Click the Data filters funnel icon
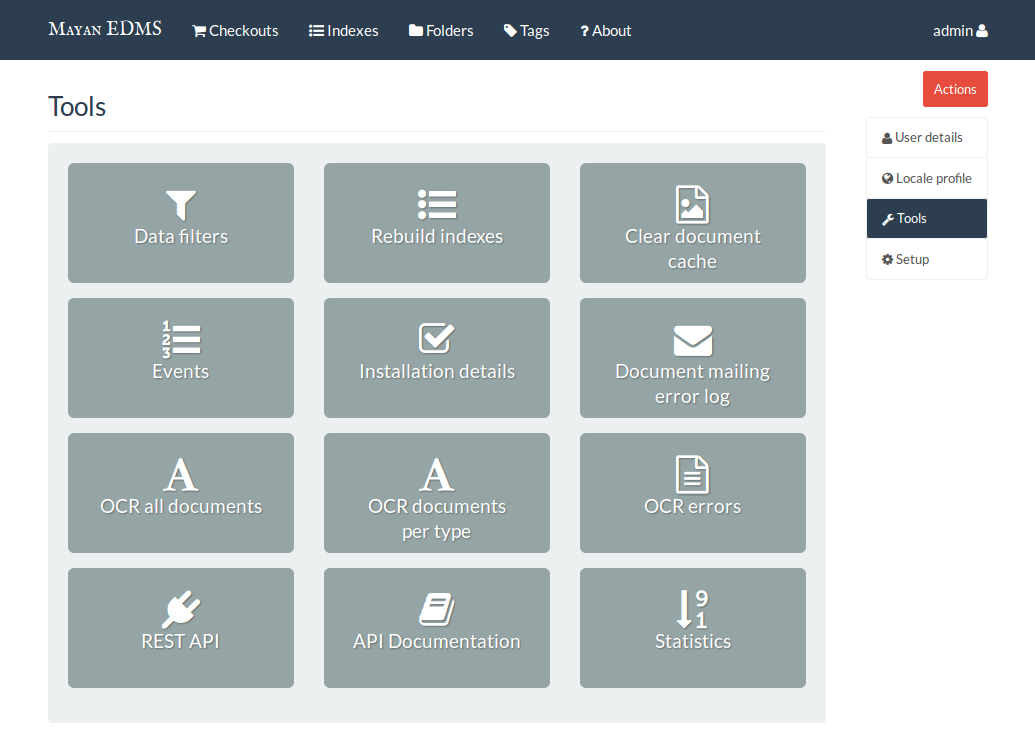The width and height of the screenshot is (1035, 743). pos(181,205)
